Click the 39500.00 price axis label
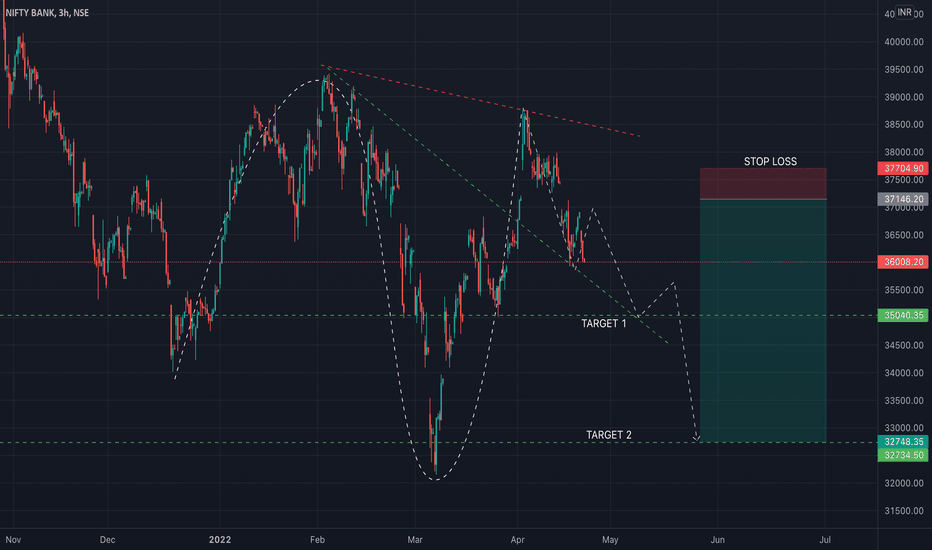This screenshot has width=932, height=550. click(903, 70)
